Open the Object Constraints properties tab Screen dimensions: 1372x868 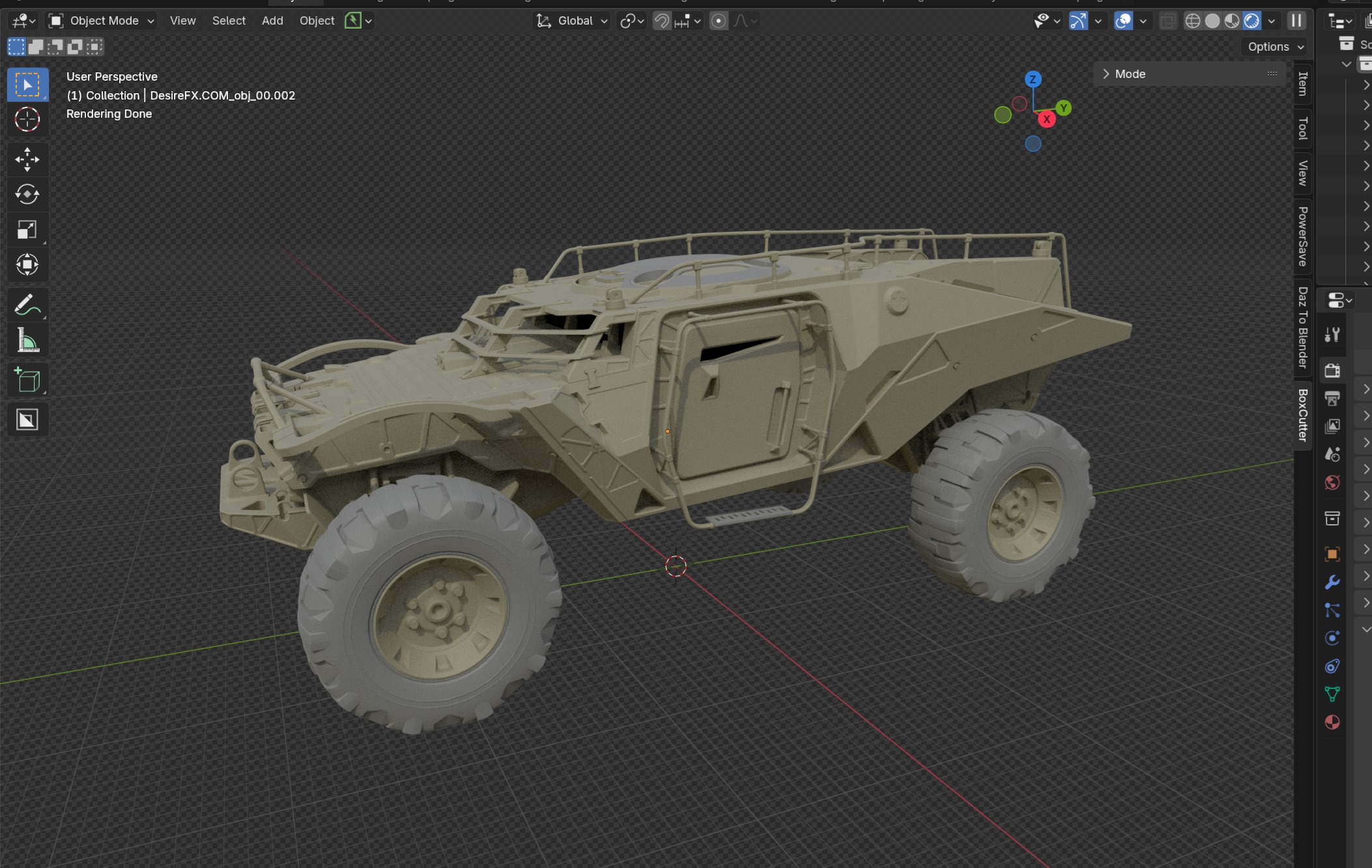(1332, 666)
